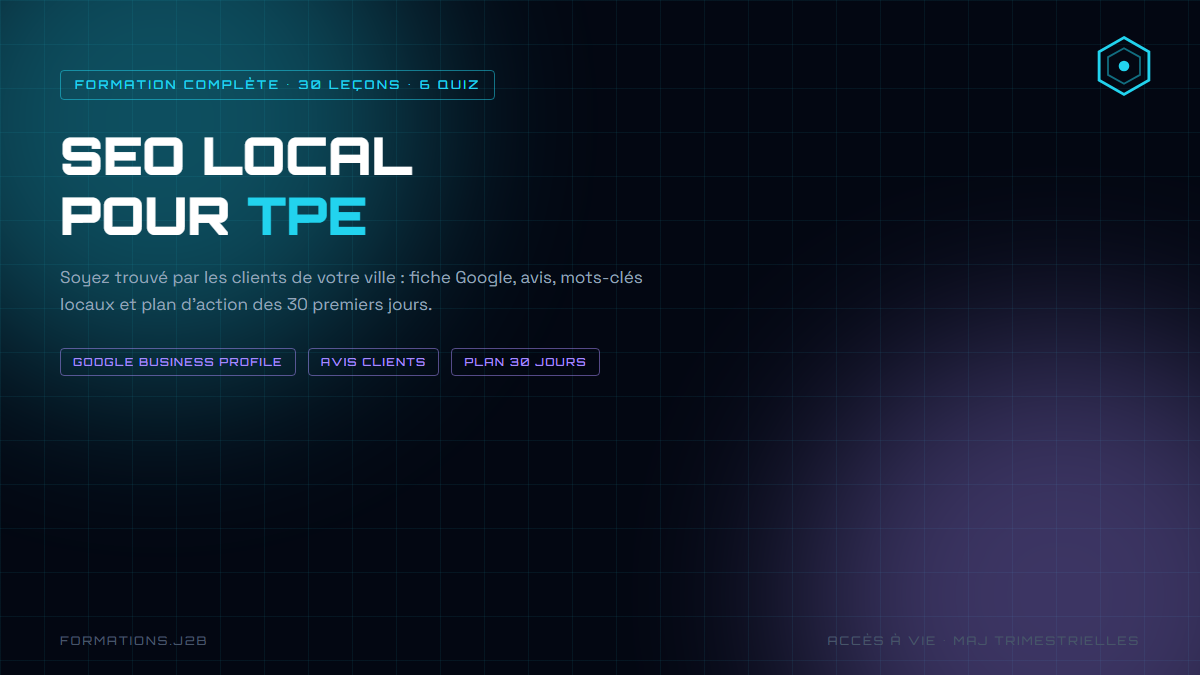
Task: Click the Formation Complète badge
Action: pyautogui.click(x=277, y=85)
